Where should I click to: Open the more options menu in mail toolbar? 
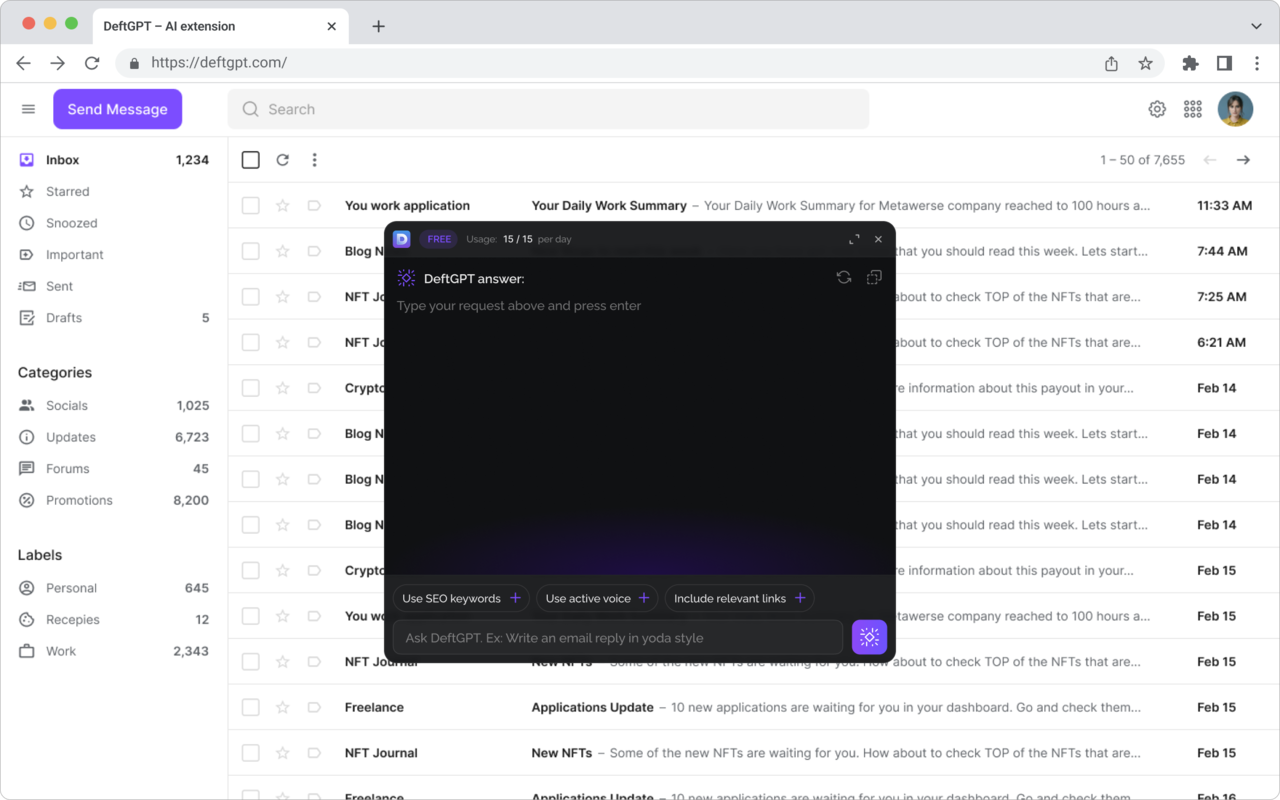tap(314, 160)
